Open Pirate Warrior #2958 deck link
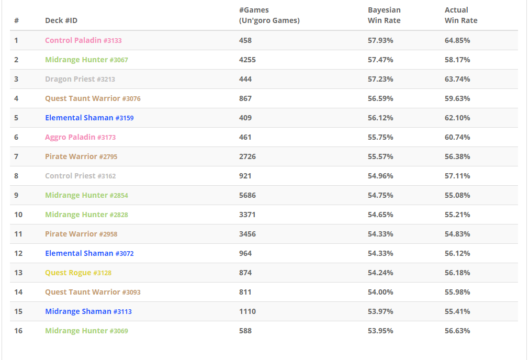Image resolution: width=529 pixels, height=360 pixels. (81, 234)
